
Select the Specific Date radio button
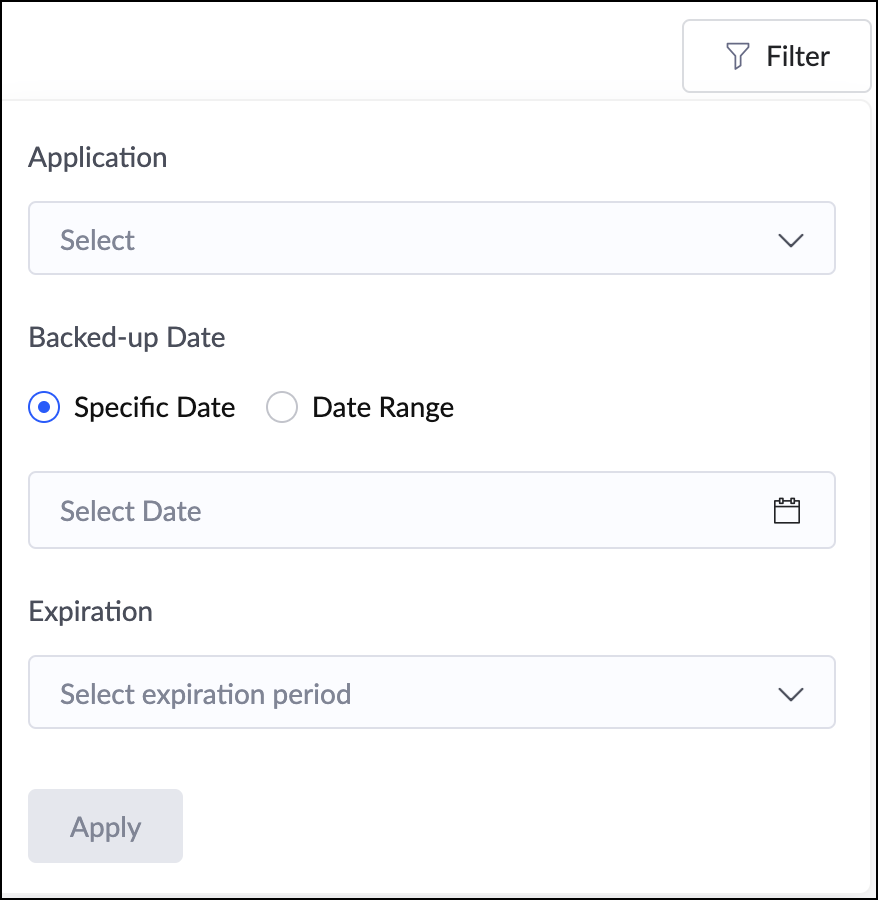44,408
